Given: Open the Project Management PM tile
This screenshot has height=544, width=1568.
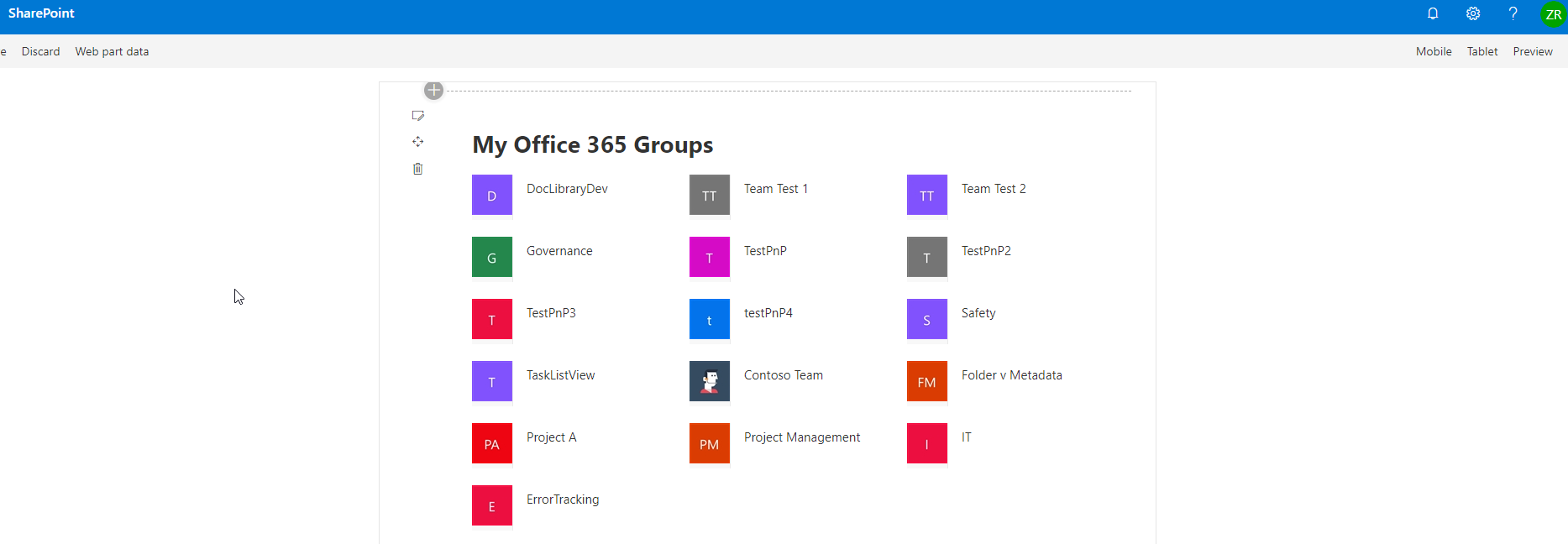Looking at the screenshot, I should pos(710,443).
